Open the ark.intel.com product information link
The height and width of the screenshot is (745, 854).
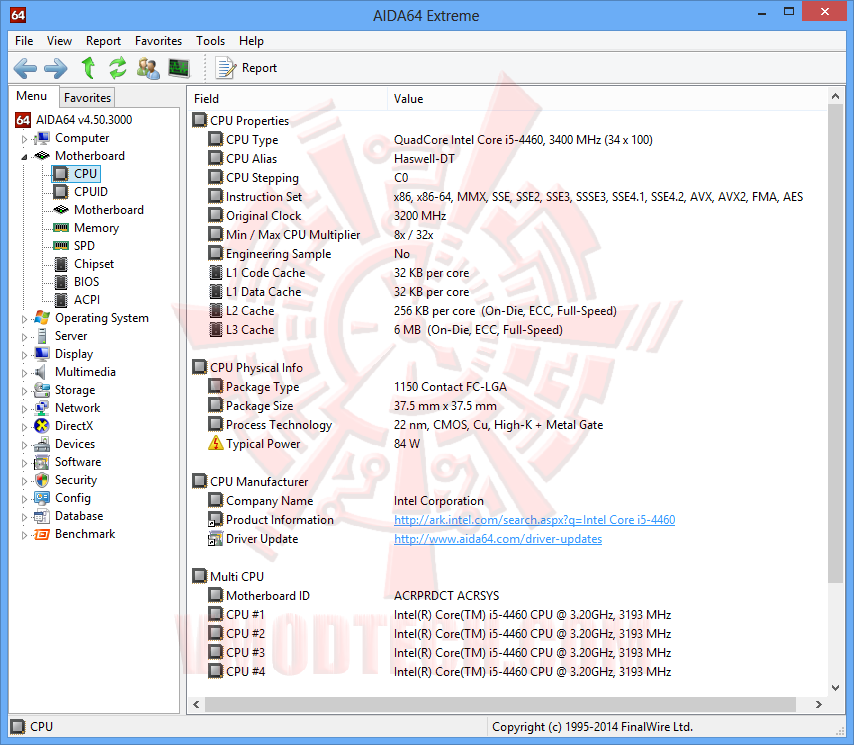coord(534,520)
